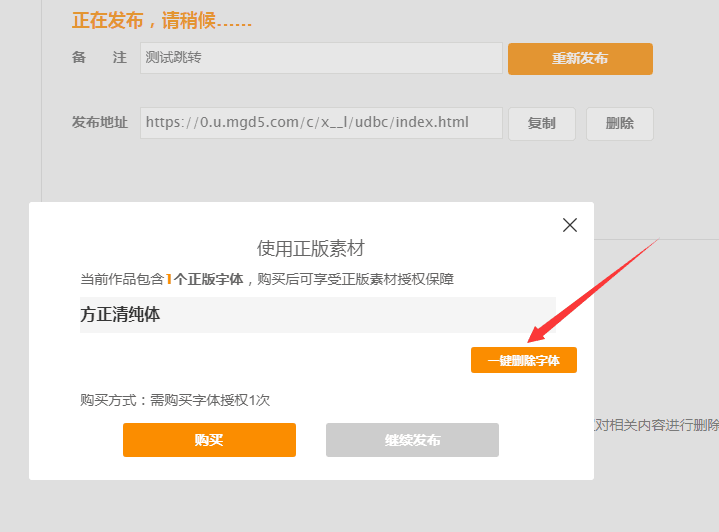Screen dimensions: 719x532
Task: Click the 使用正版素材 dialog title
Action: click(x=310, y=248)
